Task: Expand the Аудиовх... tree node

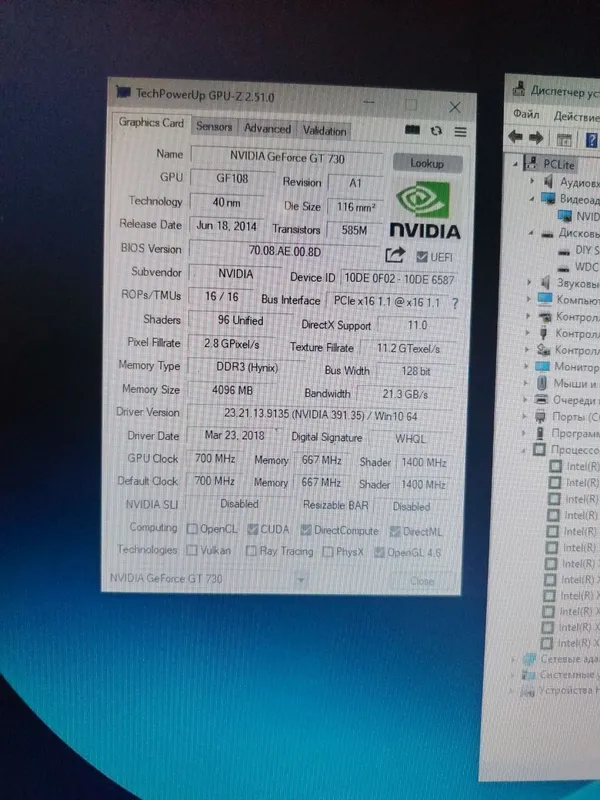Action: tap(532, 181)
